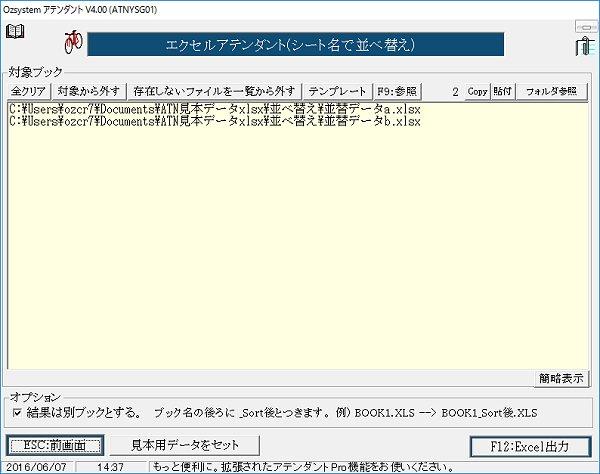Viewport: 600px width, 474px height.
Task: Click the time 14:37 in status bar
Action: 111,467
